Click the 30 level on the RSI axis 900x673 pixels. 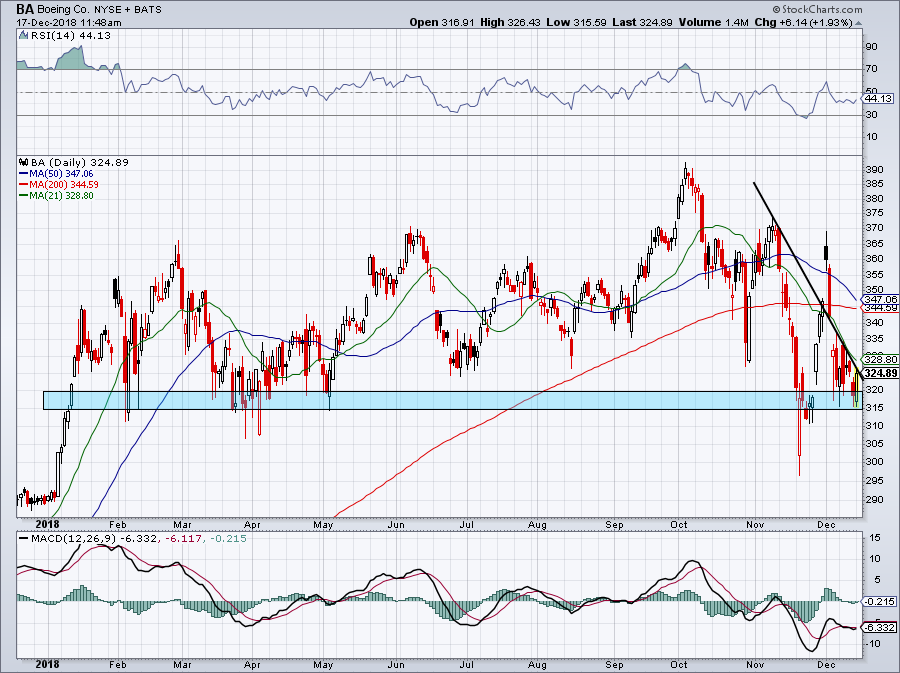871,115
